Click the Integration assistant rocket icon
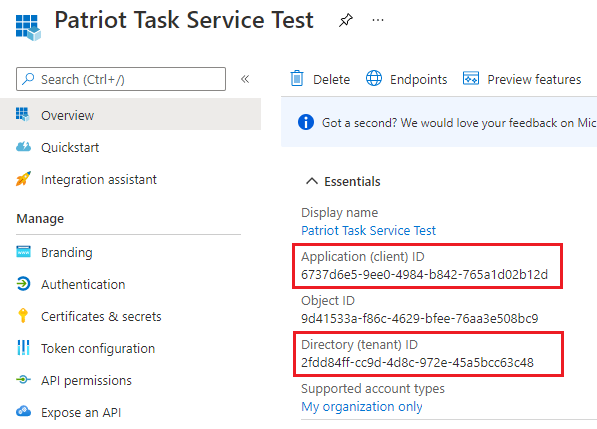Viewport: 597px width, 429px height. (x=23, y=178)
